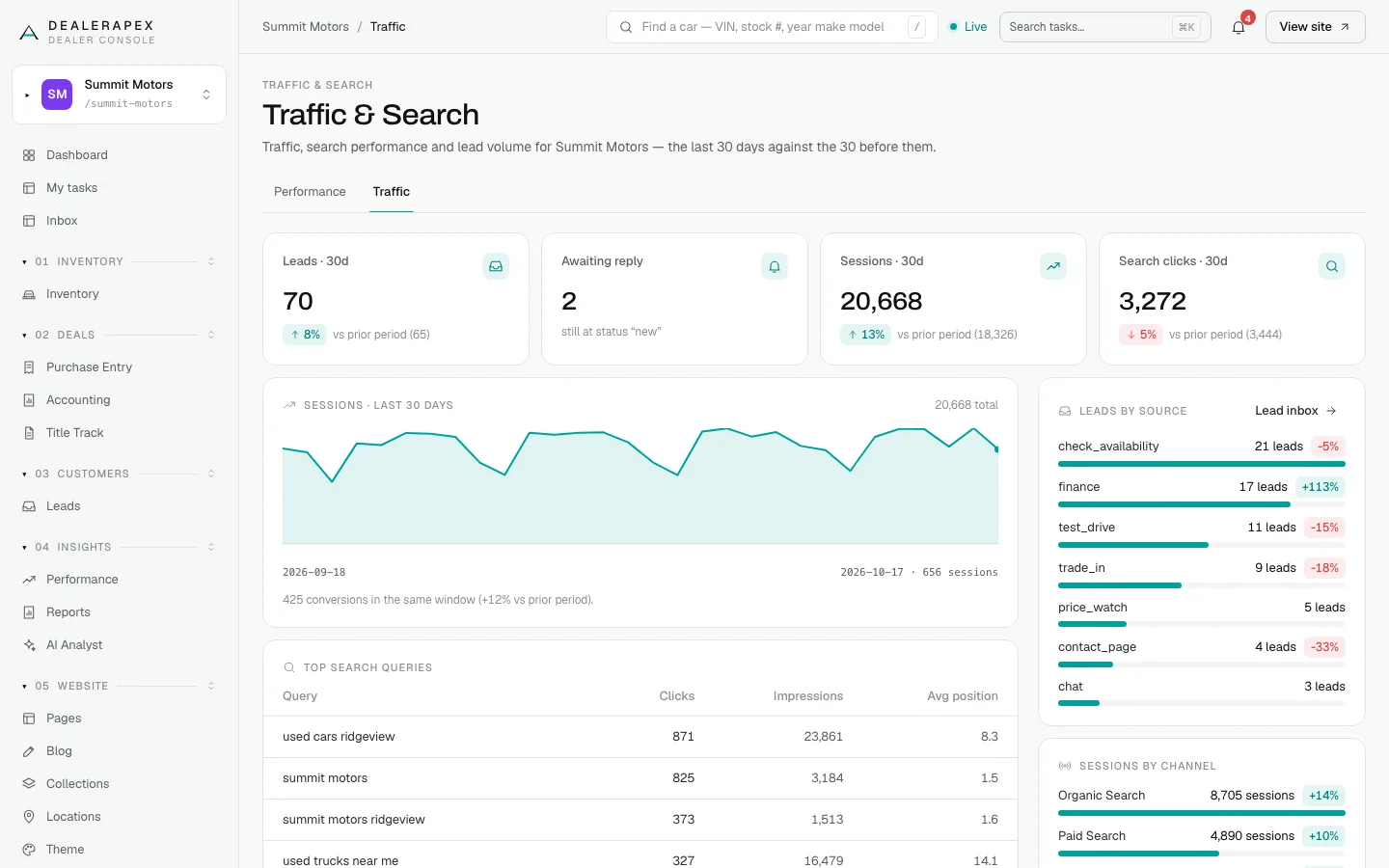Click the 'used cars ridgeview' query row

[640, 737]
